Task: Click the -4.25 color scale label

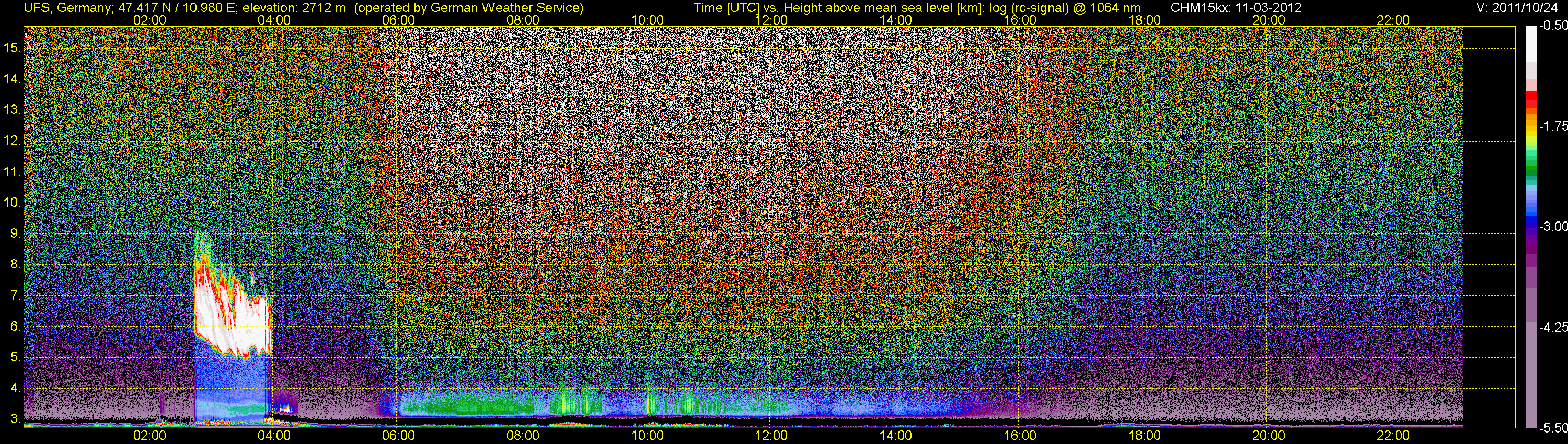Action: pos(1553,327)
